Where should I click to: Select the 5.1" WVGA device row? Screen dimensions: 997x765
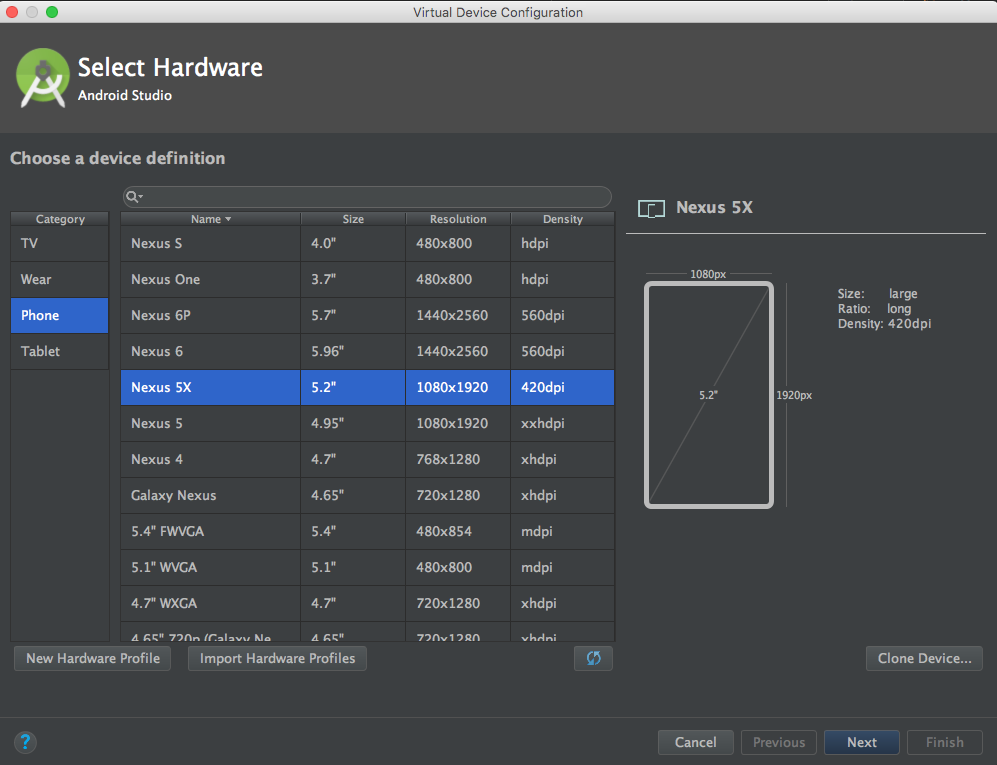[x=368, y=567]
